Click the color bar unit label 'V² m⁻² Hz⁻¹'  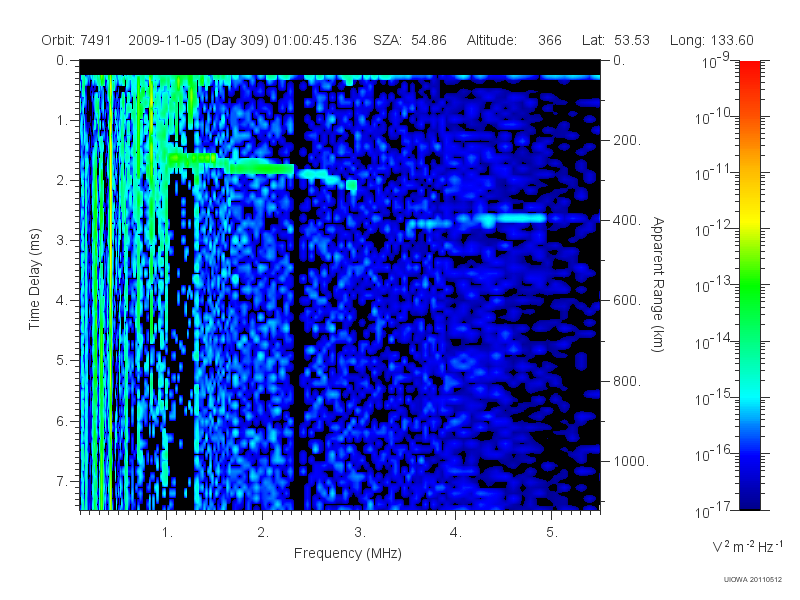pos(747,546)
